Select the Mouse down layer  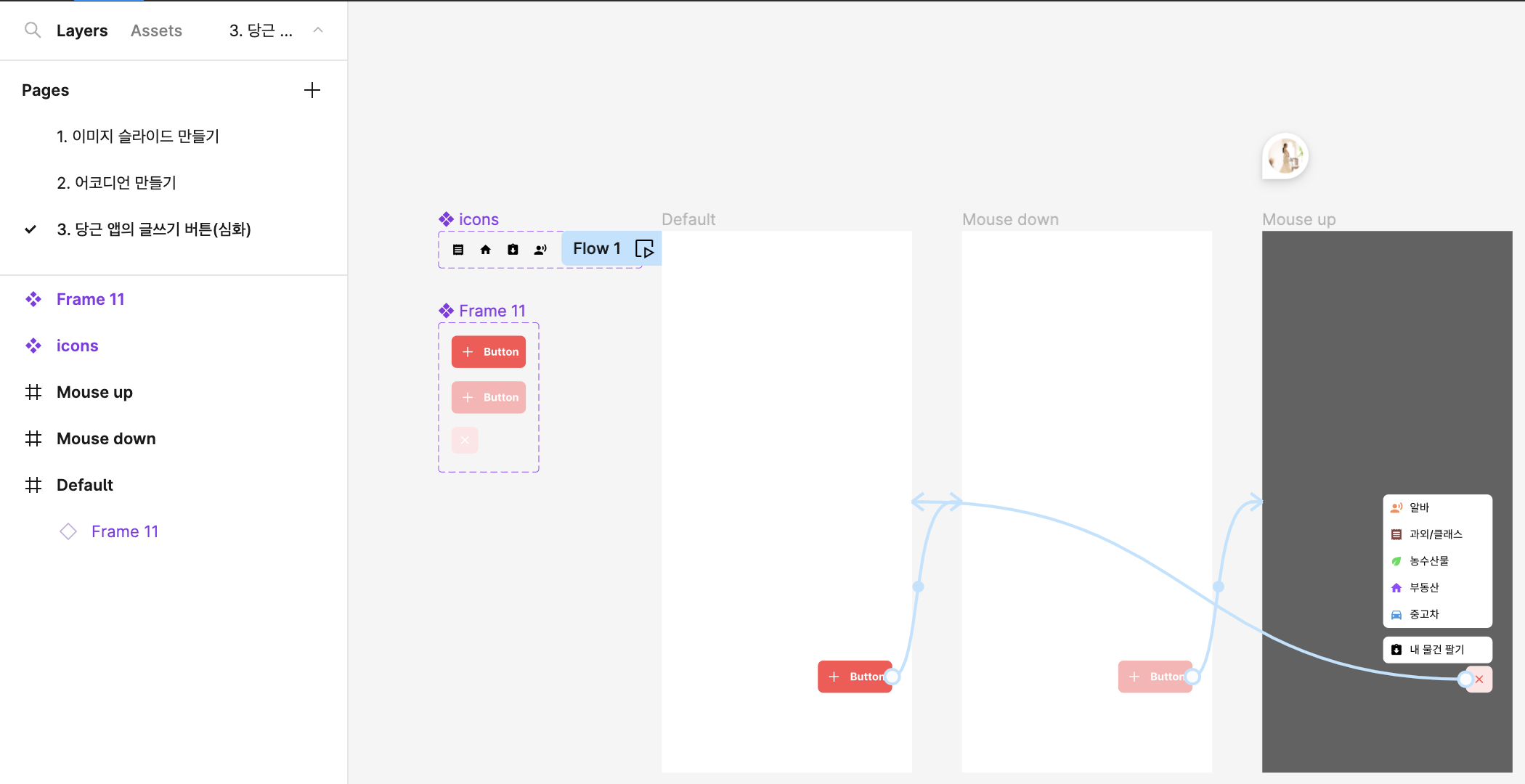pyautogui.click(x=106, y=438)
